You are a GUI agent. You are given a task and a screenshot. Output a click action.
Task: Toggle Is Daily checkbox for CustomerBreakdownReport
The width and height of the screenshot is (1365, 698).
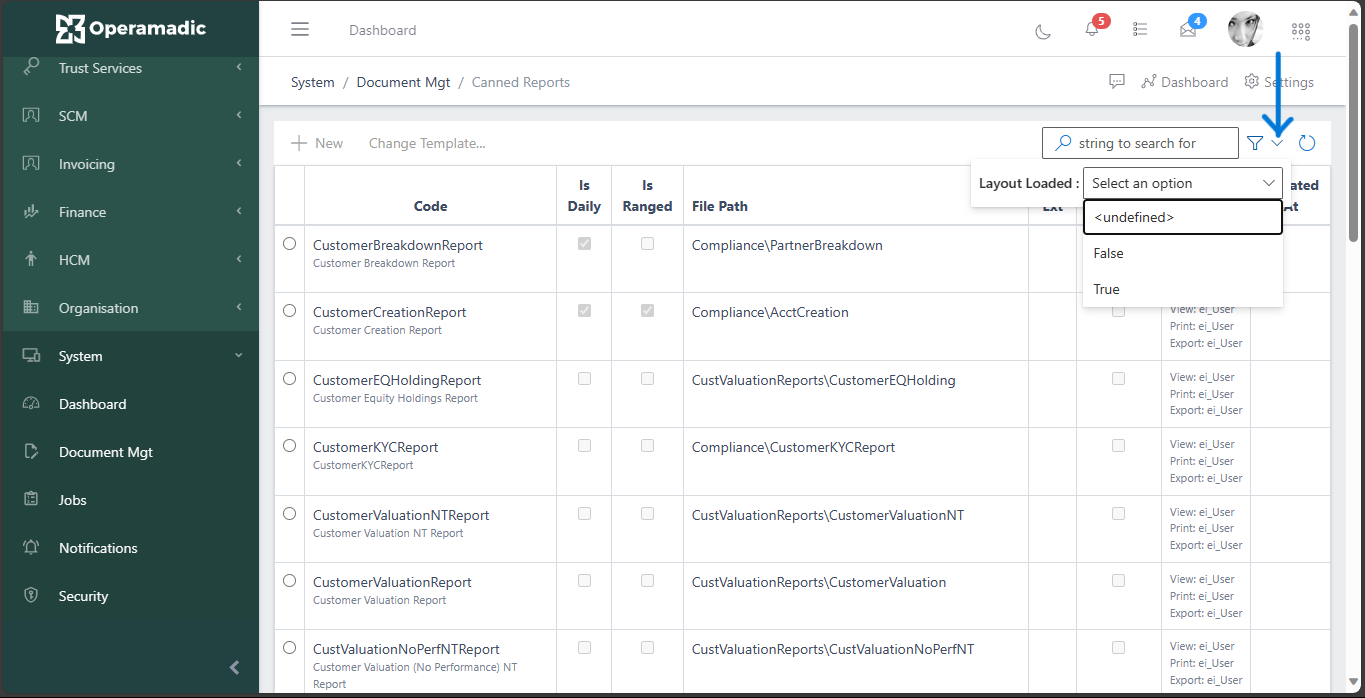click(584, 243)
